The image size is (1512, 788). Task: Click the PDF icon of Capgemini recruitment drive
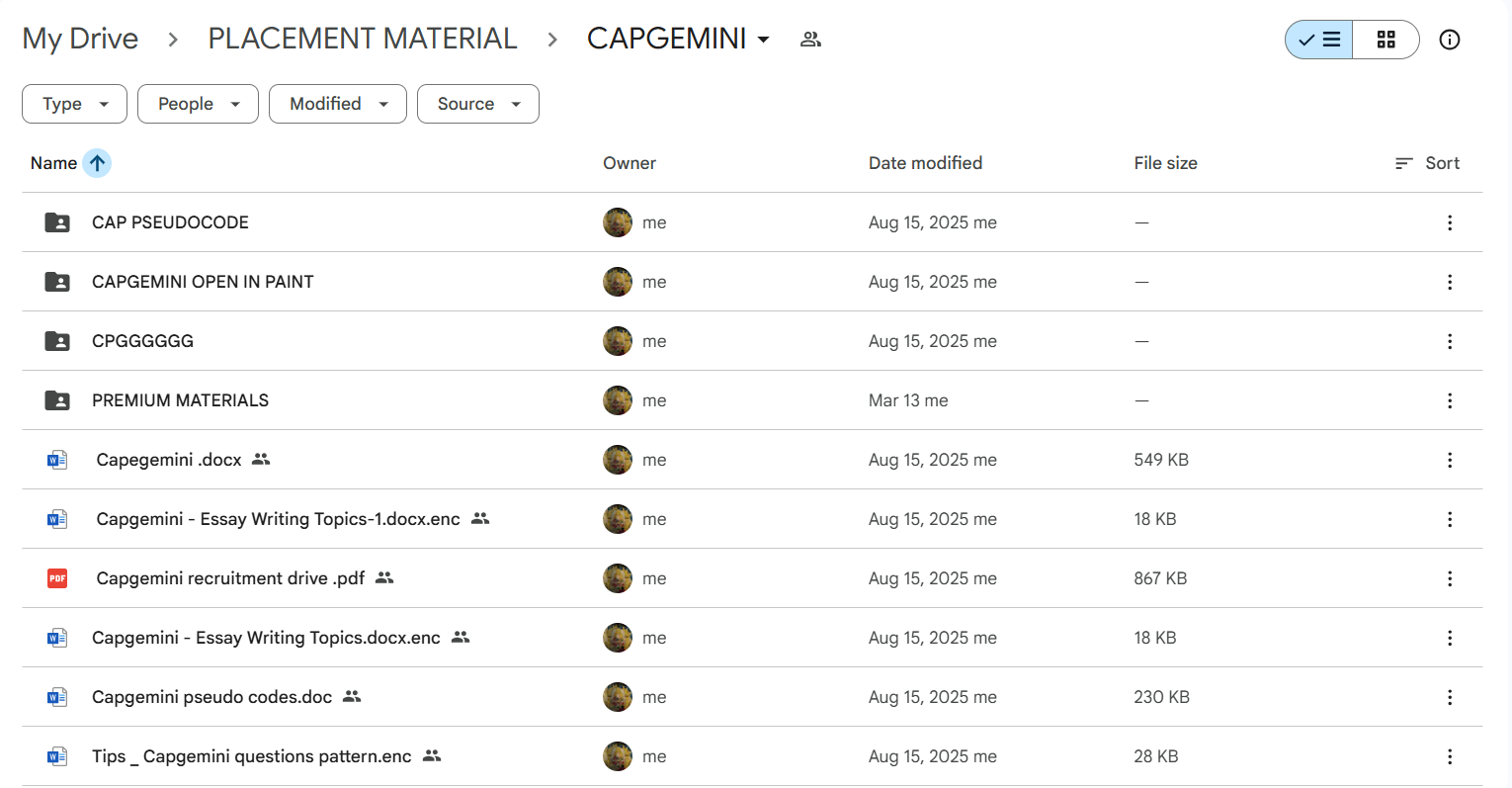[57, 578]
